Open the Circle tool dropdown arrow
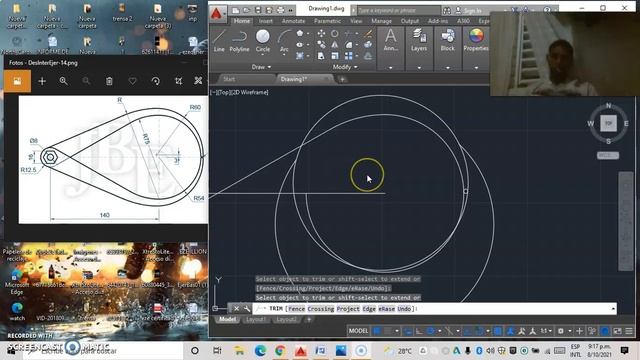640x360 pixels. (263, 54)
